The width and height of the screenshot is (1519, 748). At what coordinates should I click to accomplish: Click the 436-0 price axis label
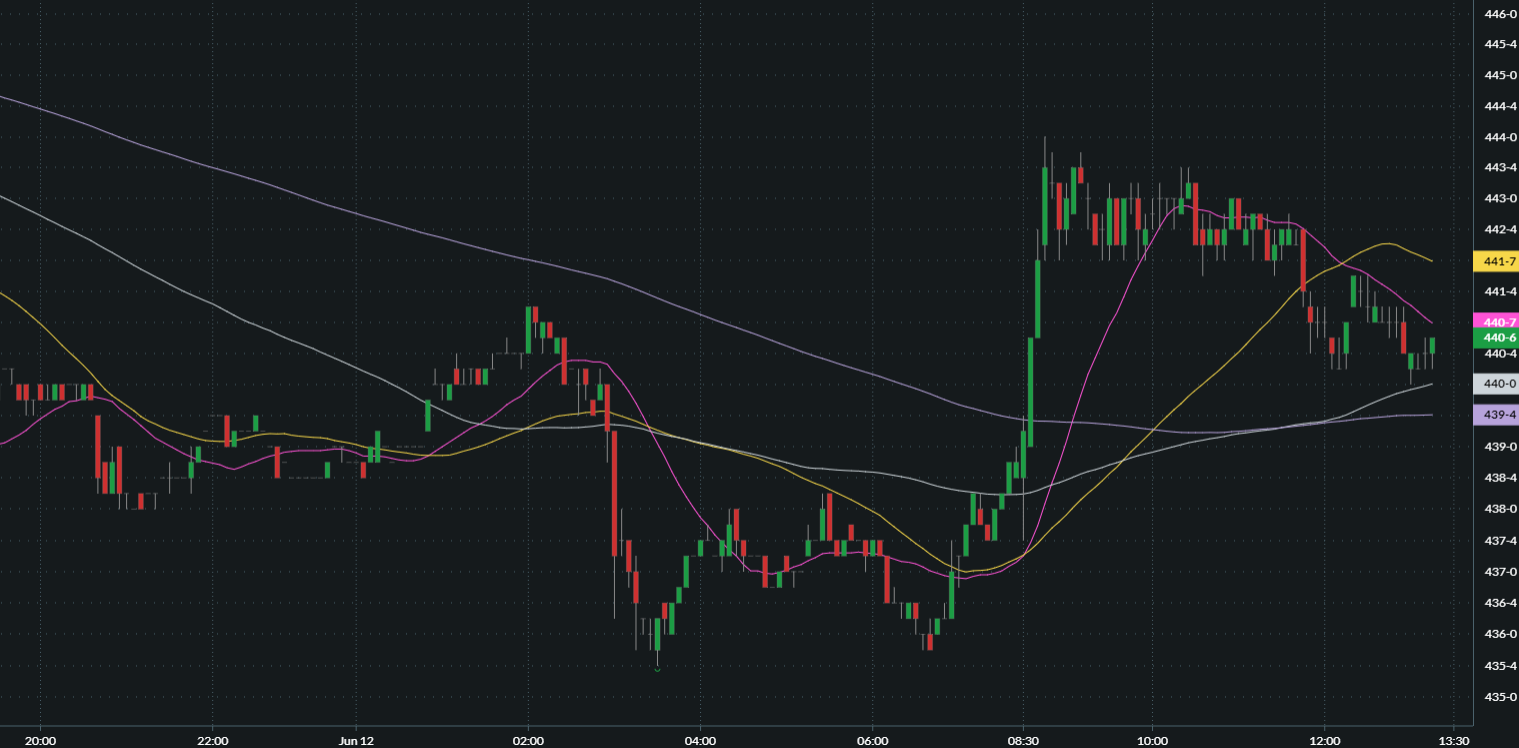(x=1501, y=634)
